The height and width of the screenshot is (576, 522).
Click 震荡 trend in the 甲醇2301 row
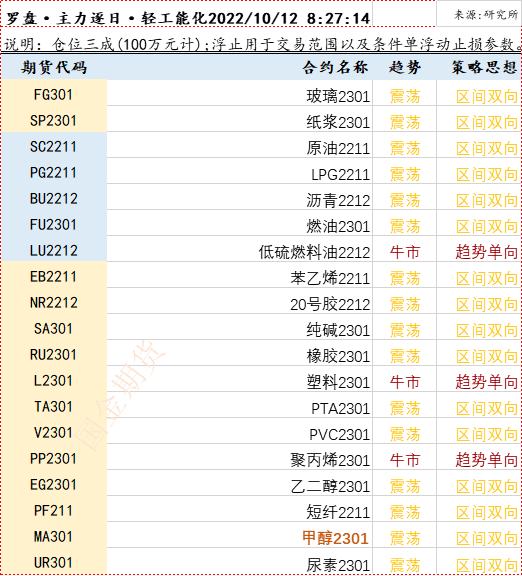click(x=405, y=539)
